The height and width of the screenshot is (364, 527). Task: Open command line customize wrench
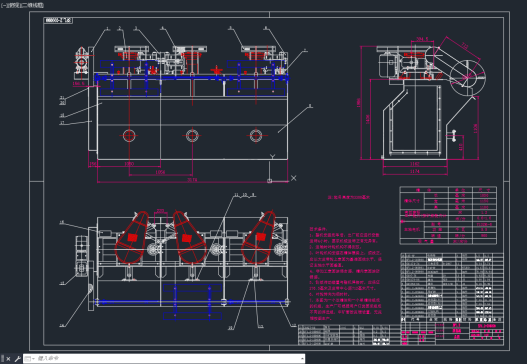17,359
